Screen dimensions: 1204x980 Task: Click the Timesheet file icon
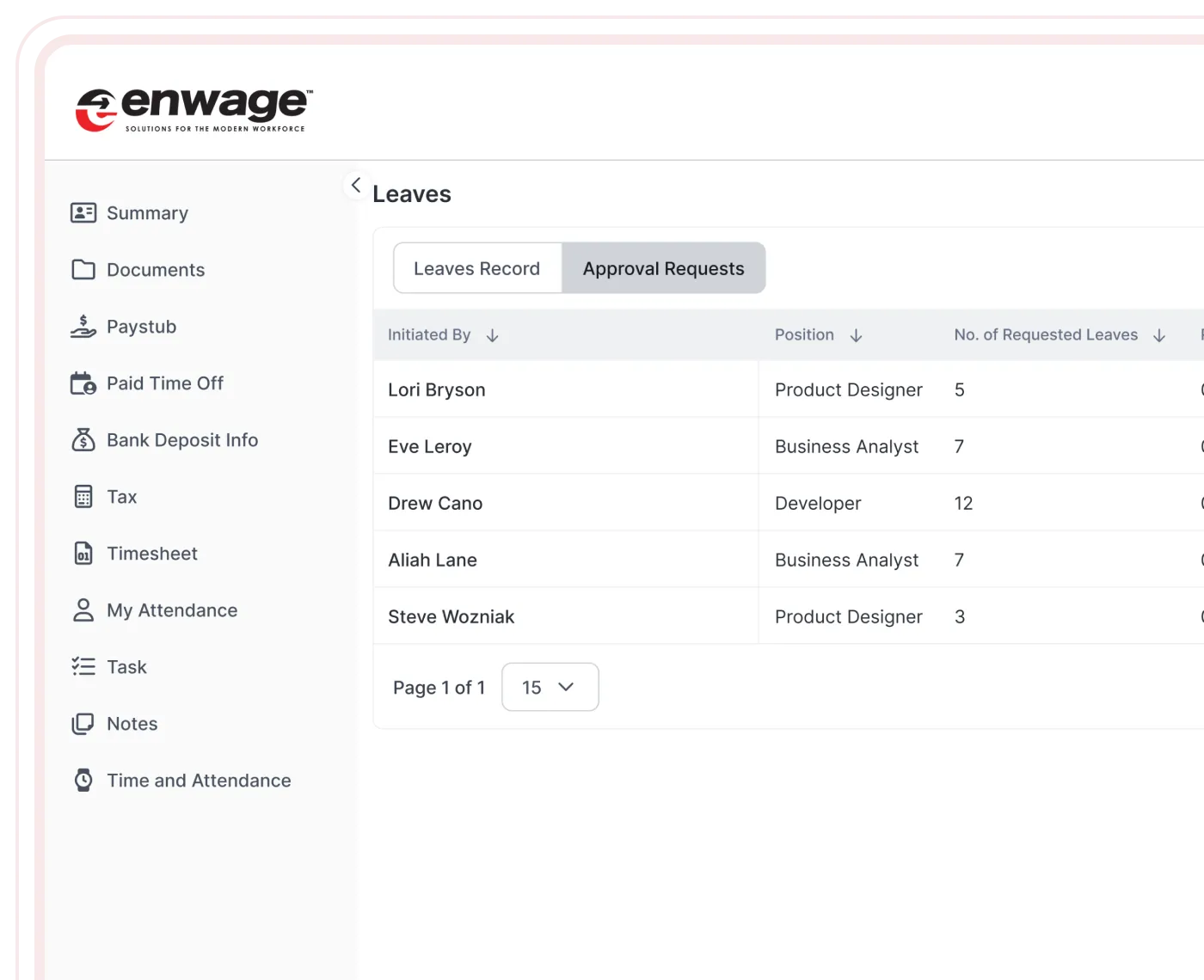pos(83,554)
